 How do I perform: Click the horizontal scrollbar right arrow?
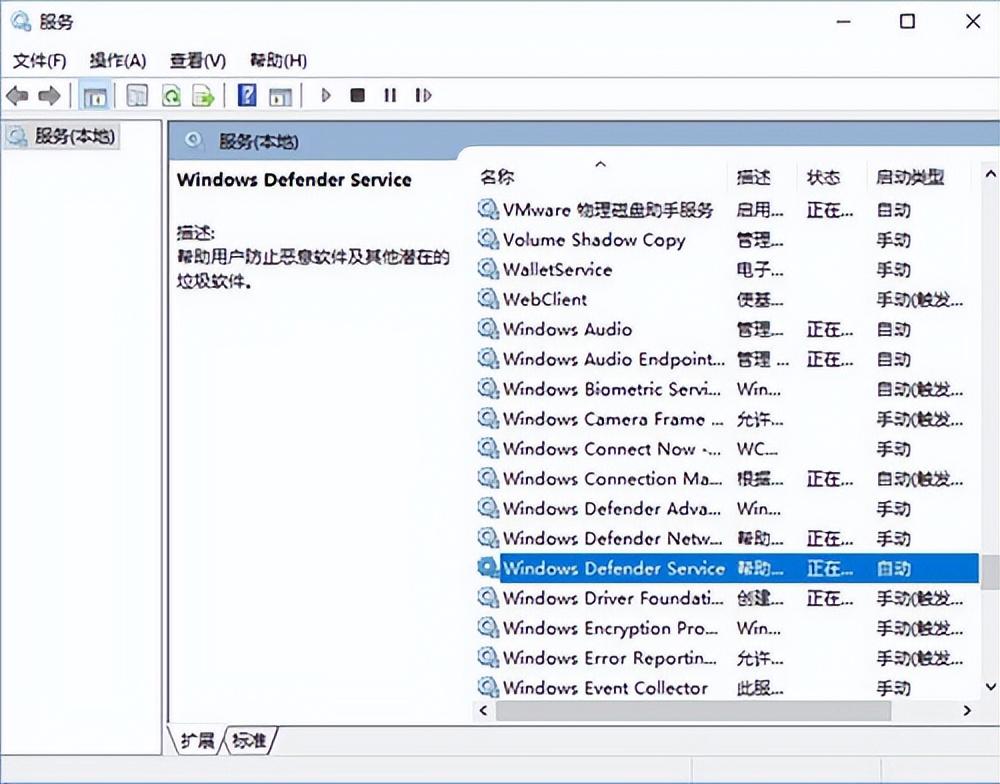967,710
